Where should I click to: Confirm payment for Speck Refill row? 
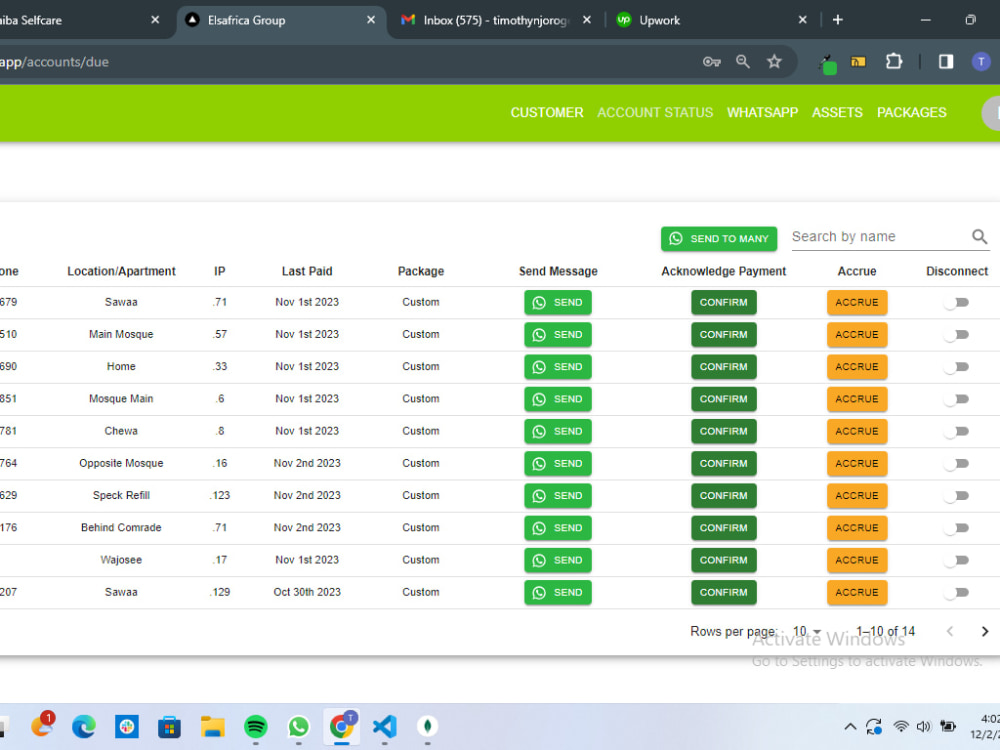pyautogui.click(x=724, y=496)
